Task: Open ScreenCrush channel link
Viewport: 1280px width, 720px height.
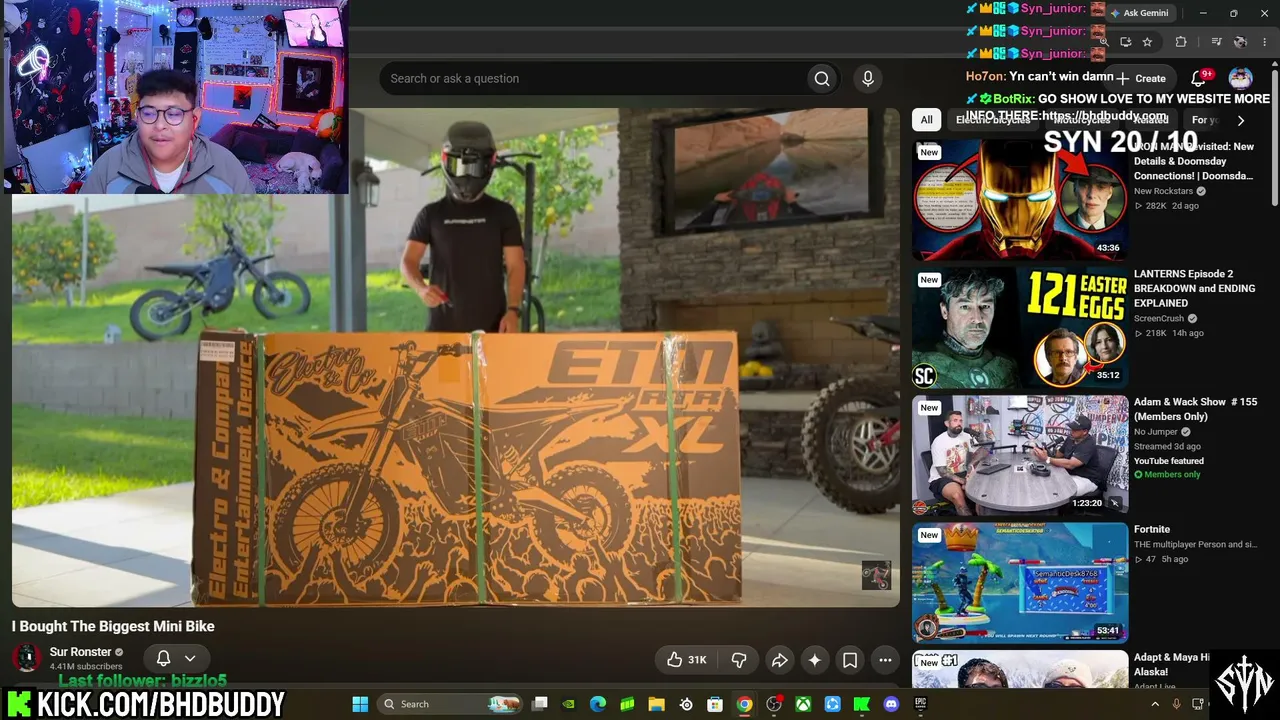Action: pyautogui.click(x=1159, y=319)
